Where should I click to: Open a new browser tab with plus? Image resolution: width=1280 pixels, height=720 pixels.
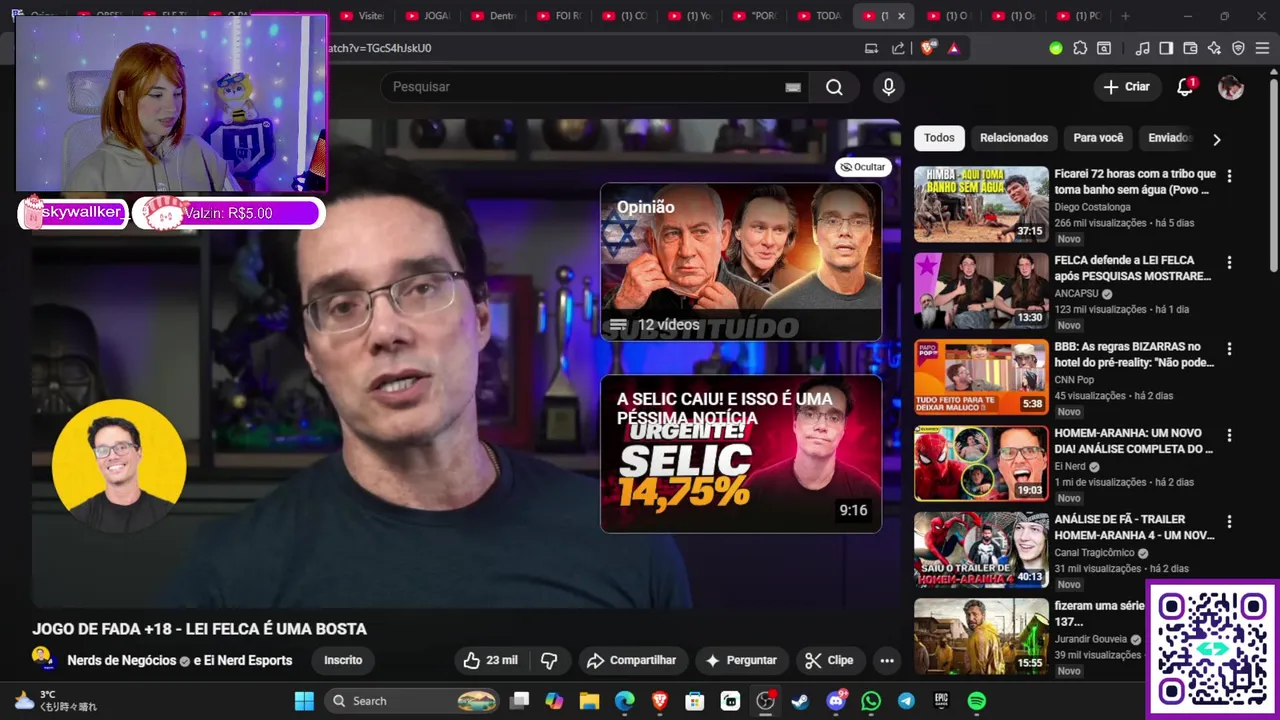click(x=1125, y=16)
